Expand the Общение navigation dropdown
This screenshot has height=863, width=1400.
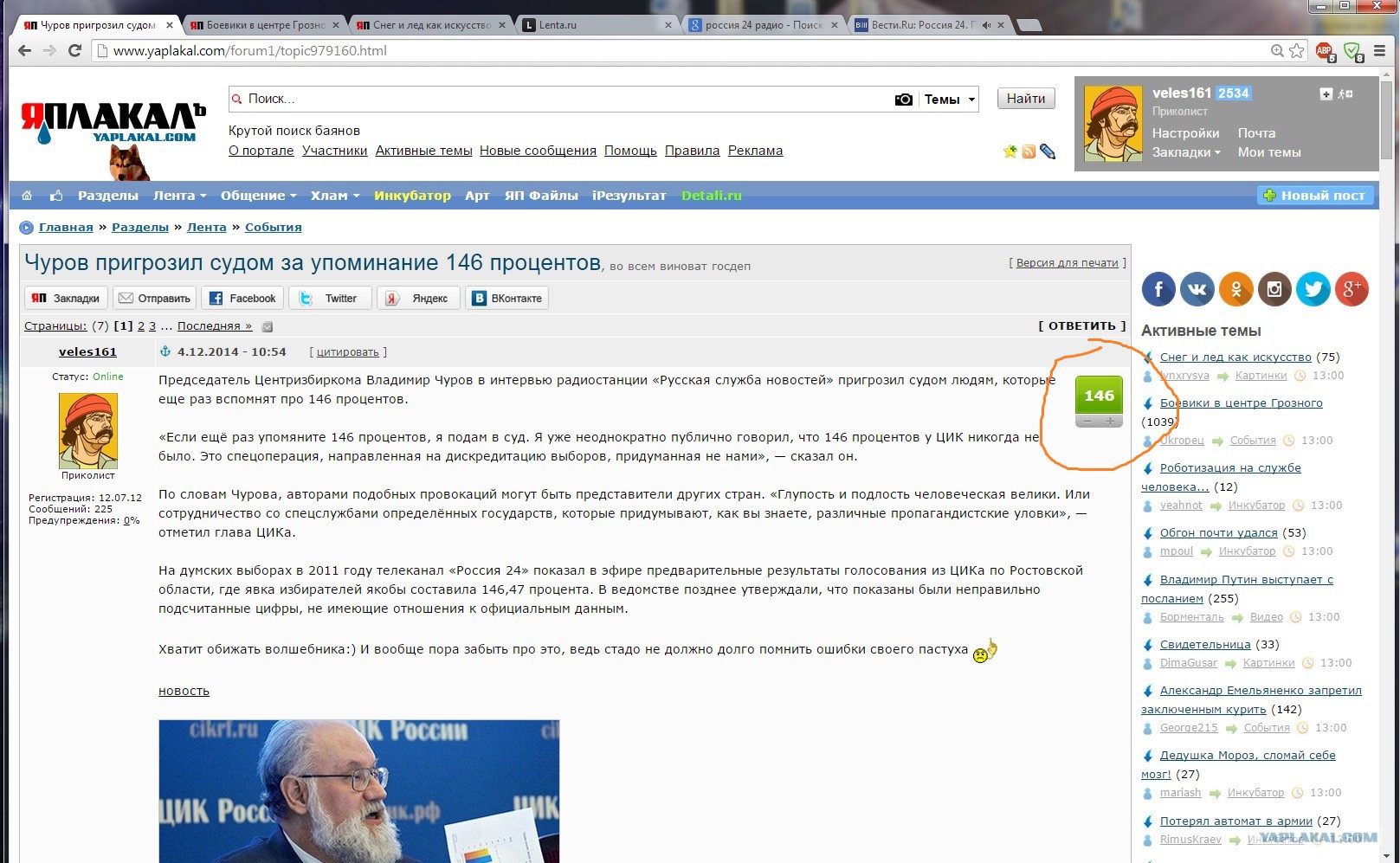tap(258, 196)
